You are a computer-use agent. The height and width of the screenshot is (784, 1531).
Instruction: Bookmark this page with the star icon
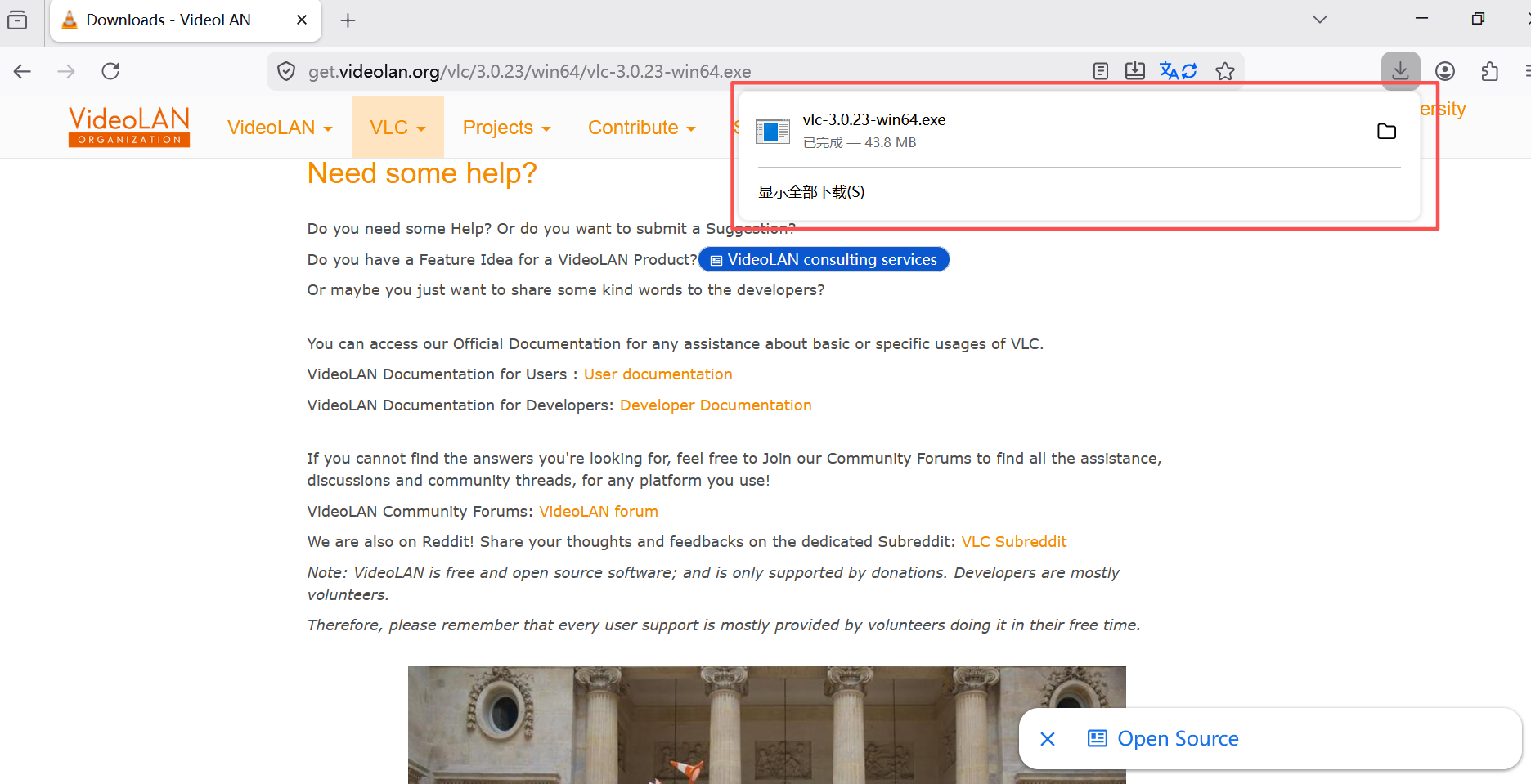pyautogui.click(x=1224, y=72)
